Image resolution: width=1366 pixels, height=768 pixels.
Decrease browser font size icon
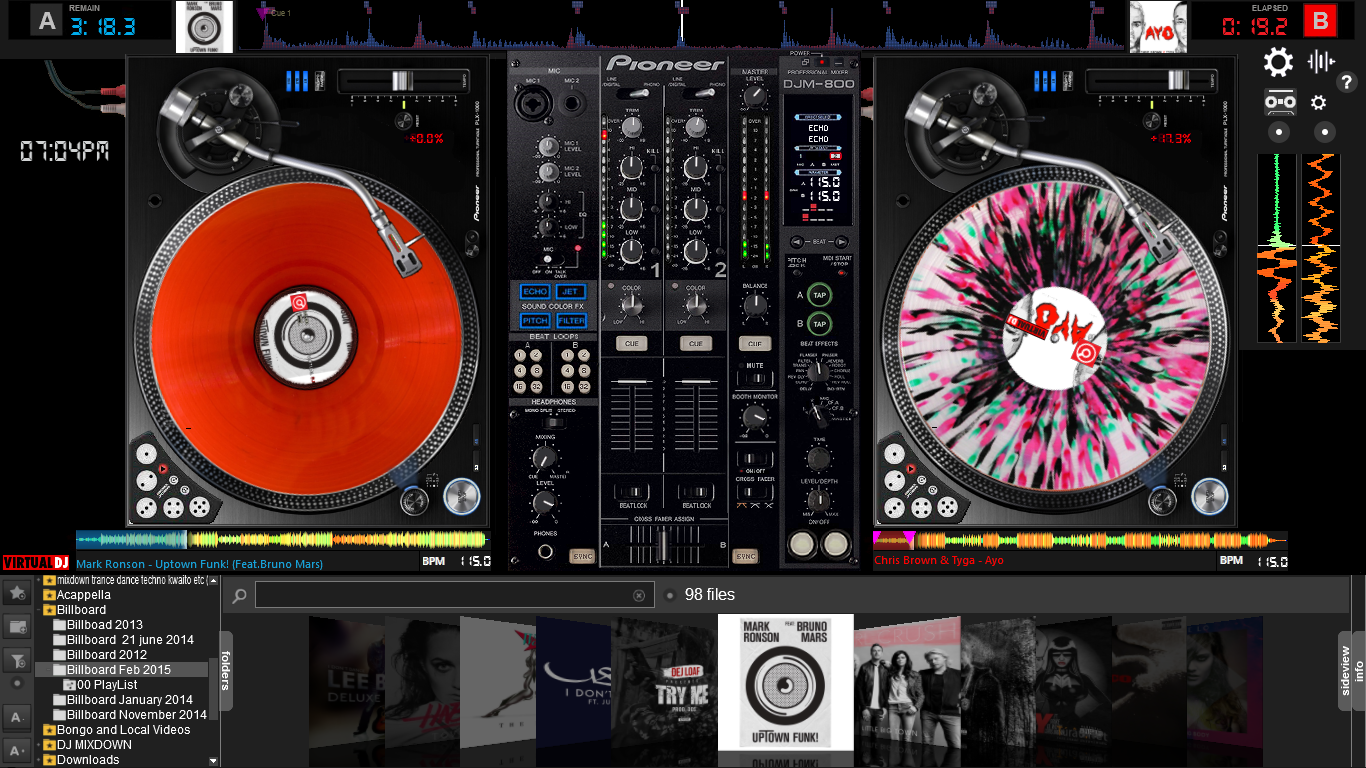point(16,717)
